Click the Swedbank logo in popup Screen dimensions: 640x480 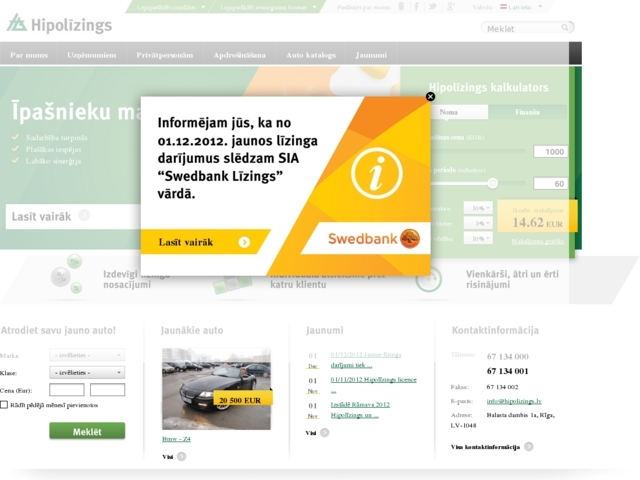(374, 238)
